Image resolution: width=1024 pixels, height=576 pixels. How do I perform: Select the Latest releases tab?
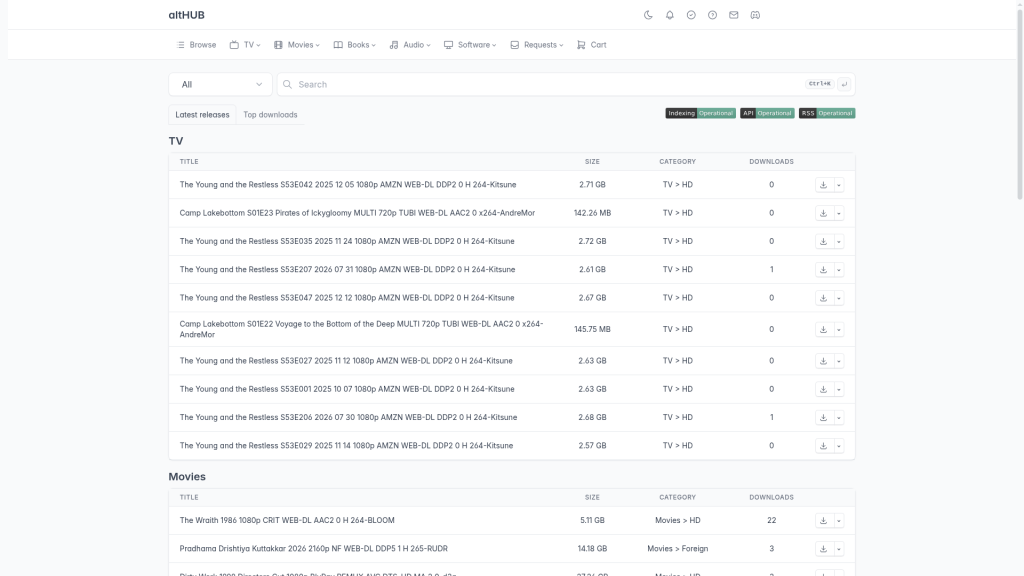click(x=202, y=115)
